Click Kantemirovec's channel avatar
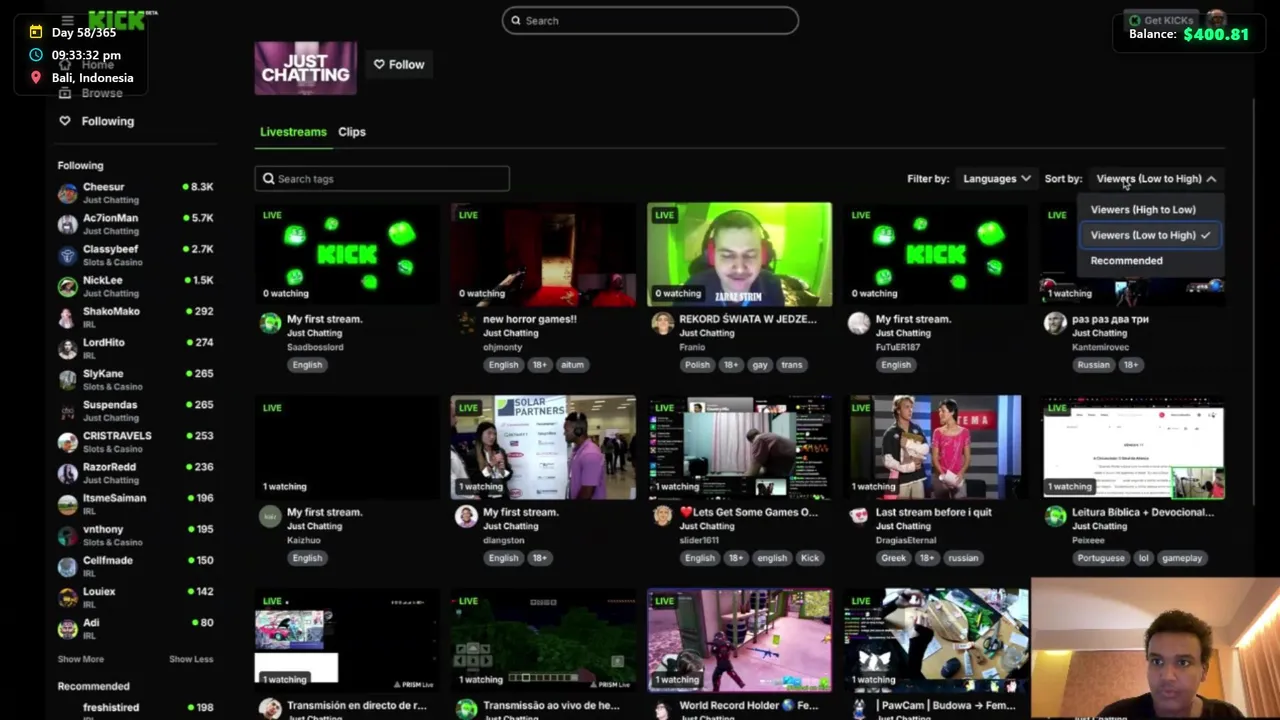The height and width of the screenshot is (720, 1280). pyautogui.click(x=1055, y=323)
